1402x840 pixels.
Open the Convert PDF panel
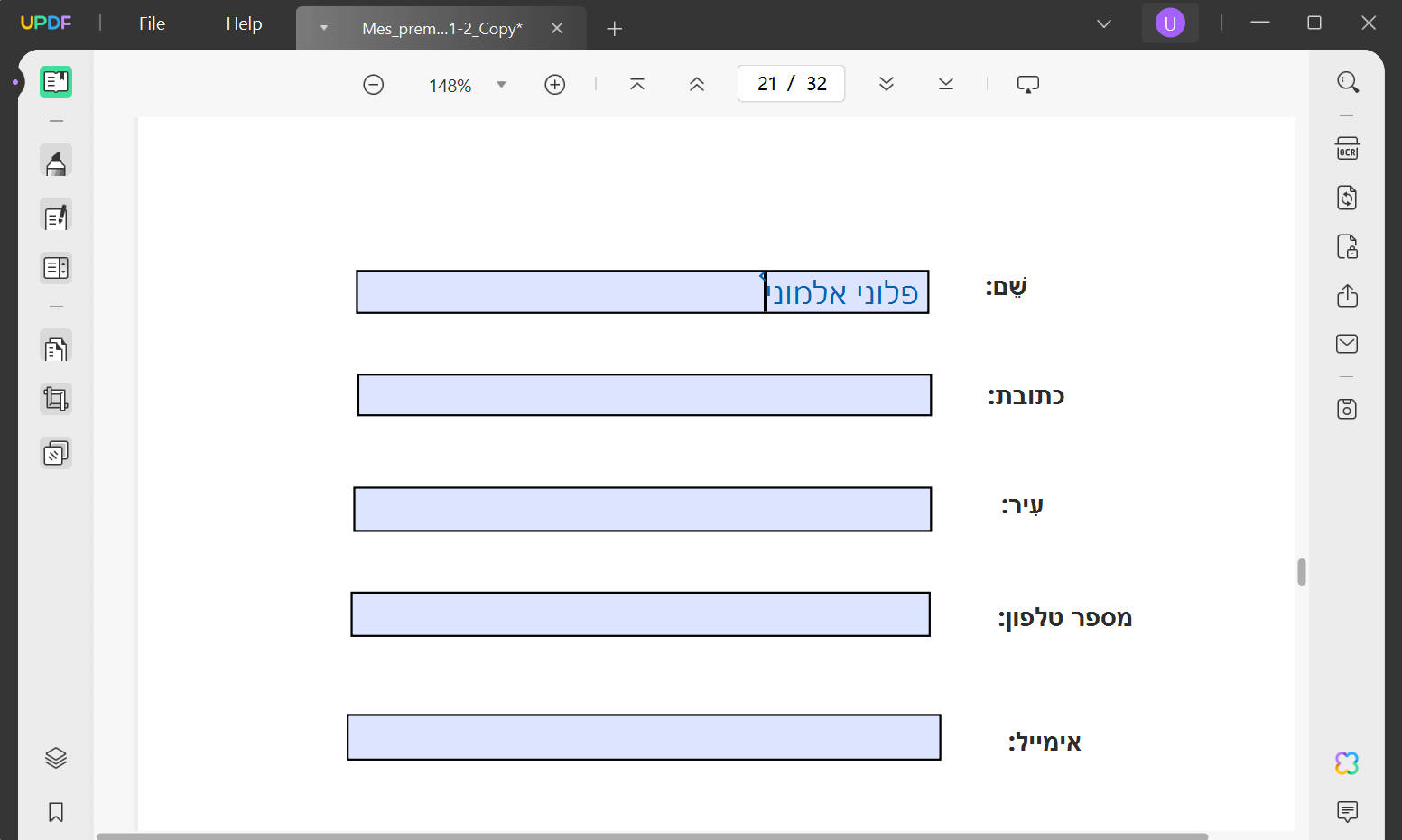click(x=1347, y=197)
